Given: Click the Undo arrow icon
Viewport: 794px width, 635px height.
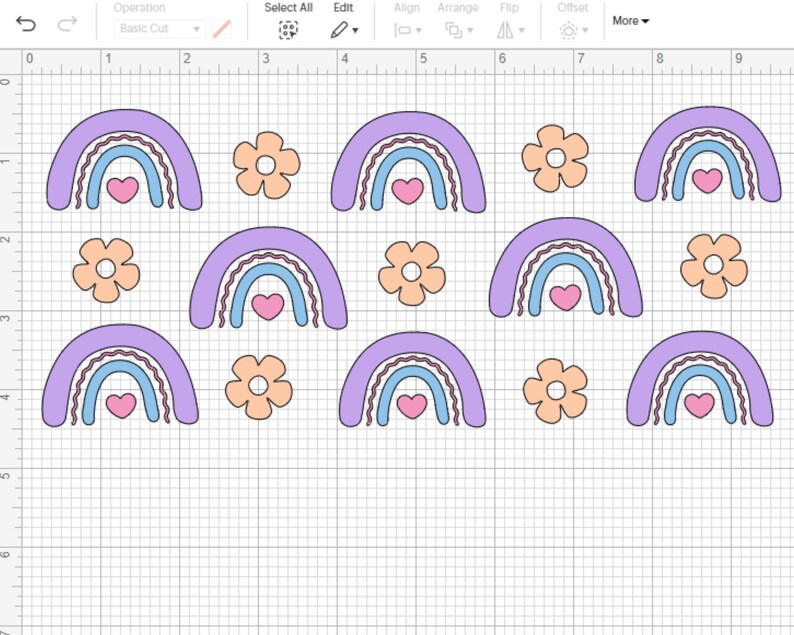Looking at the screenshot, I should click(26, 24).
